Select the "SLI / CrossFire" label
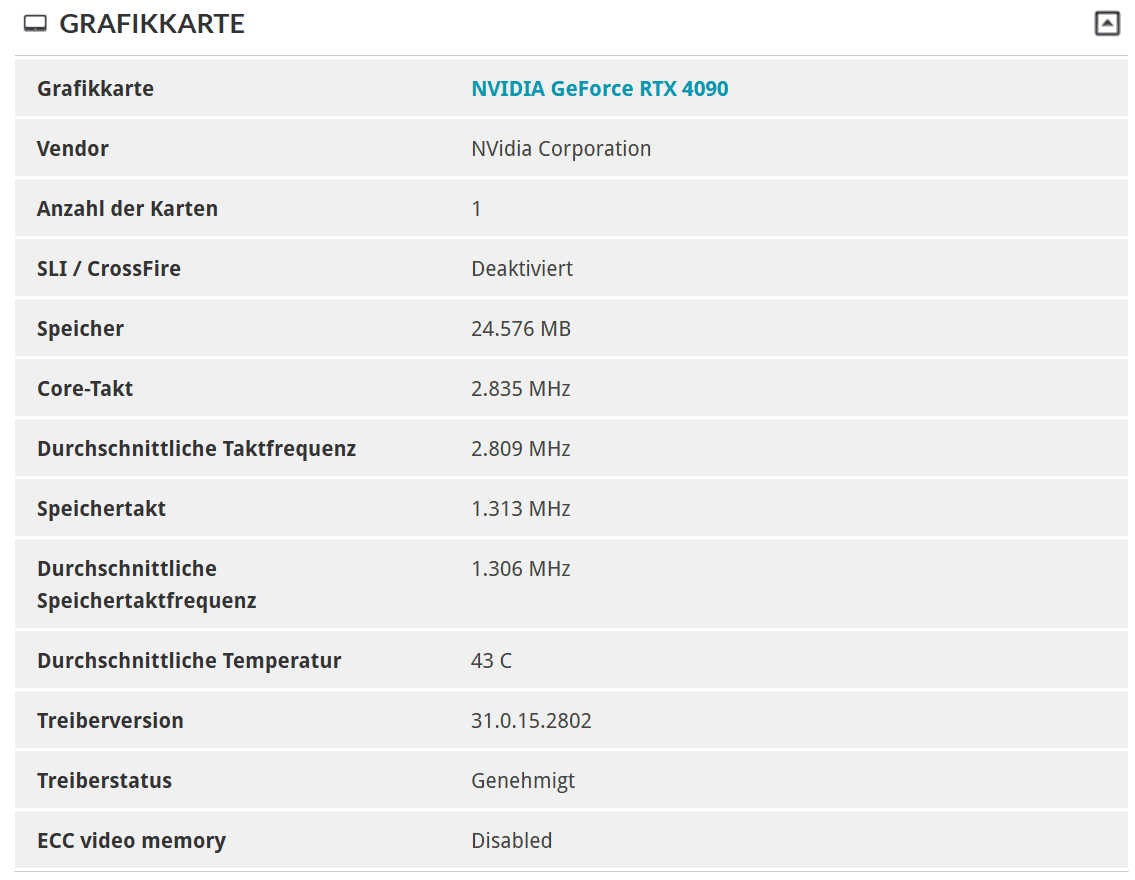The height and width of the screenshot is (880, 1135). coord(109,268)
